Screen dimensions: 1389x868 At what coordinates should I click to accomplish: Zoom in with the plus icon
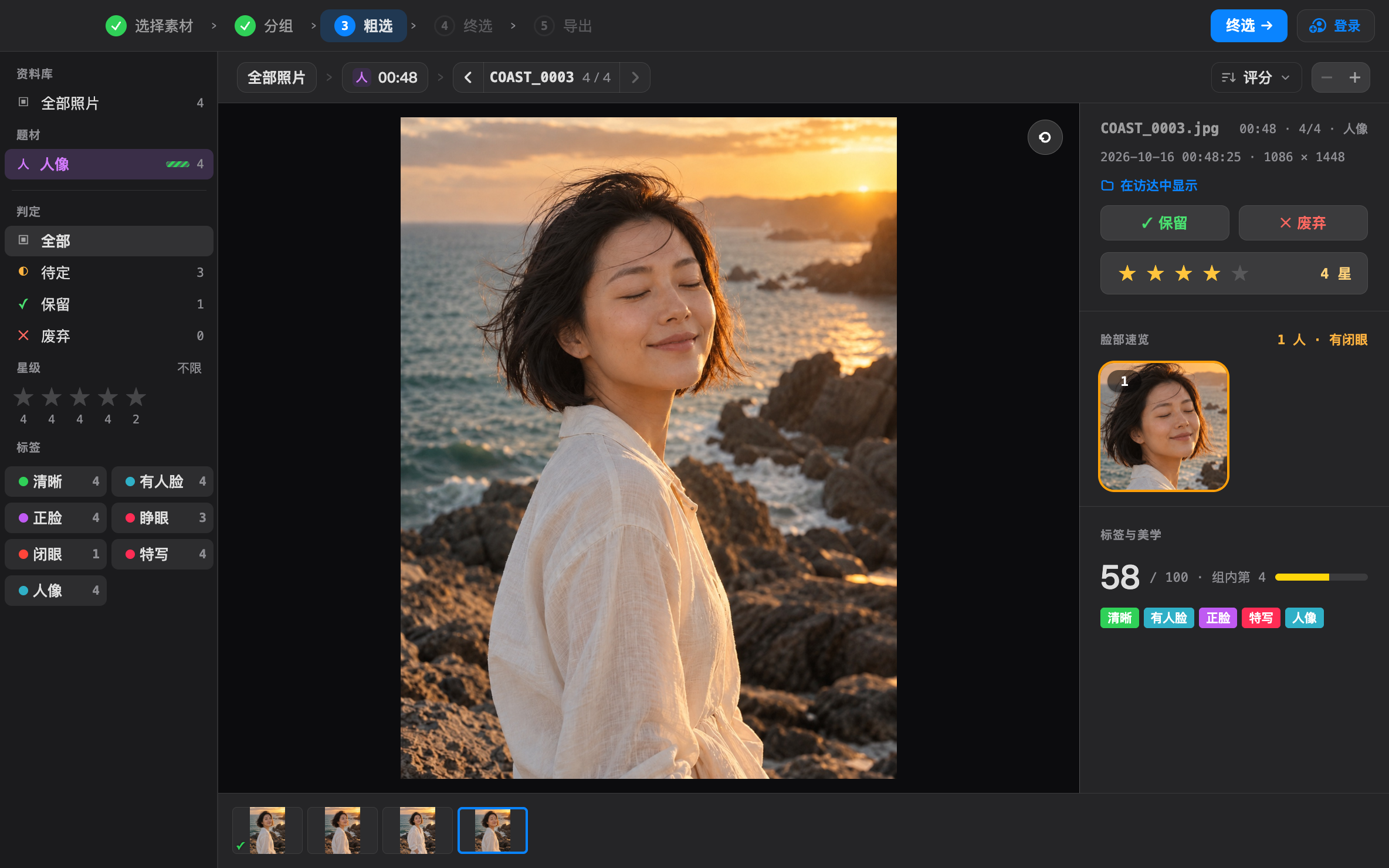coord(1355,77)
